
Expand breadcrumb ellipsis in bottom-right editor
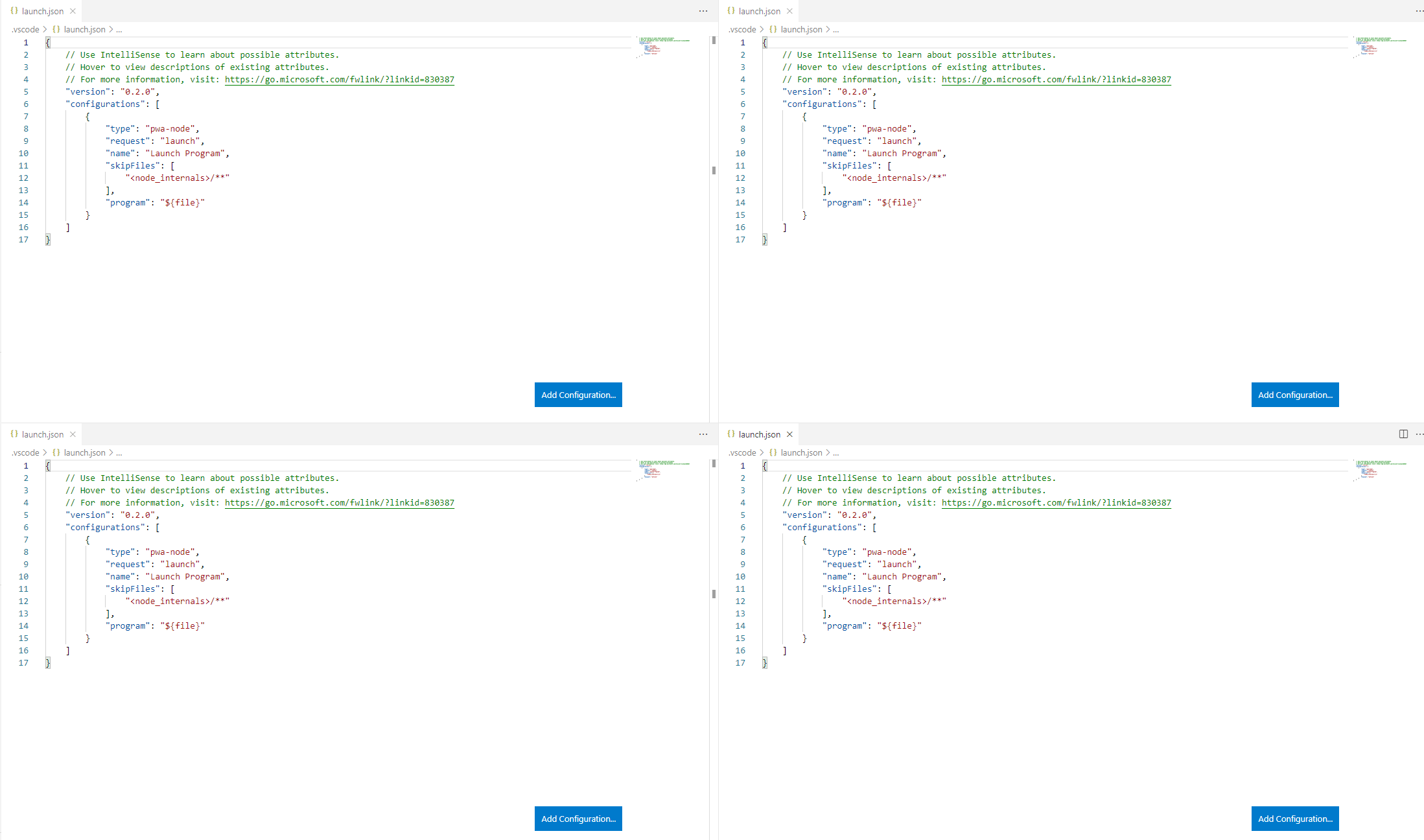click(836, 453)
